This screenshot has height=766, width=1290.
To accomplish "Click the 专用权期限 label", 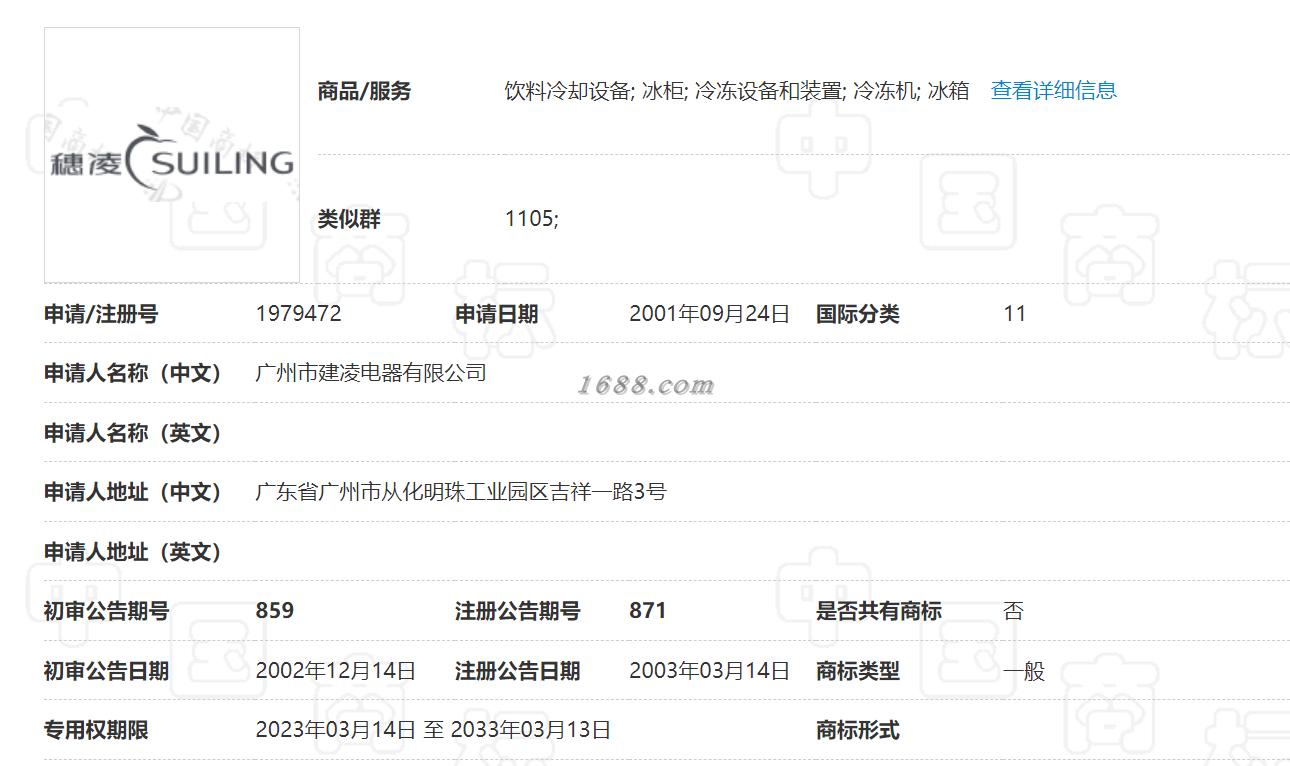I will (96, 730).
